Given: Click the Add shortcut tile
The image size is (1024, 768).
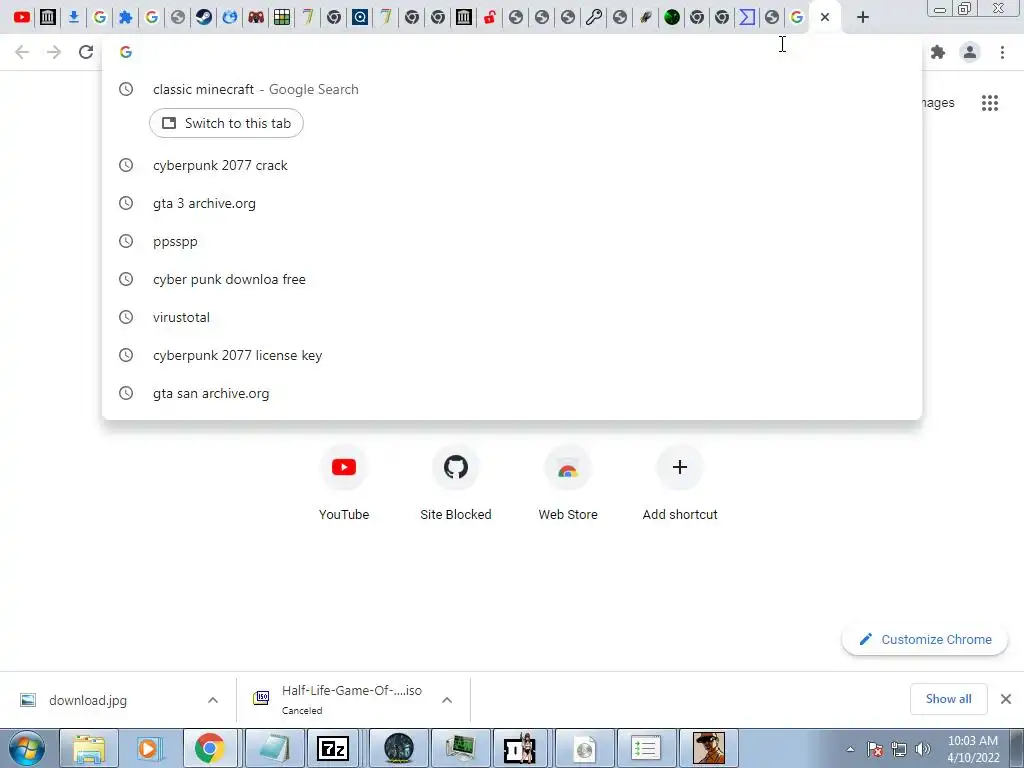Looking at the screenshot, I should (x=680, y=483).
